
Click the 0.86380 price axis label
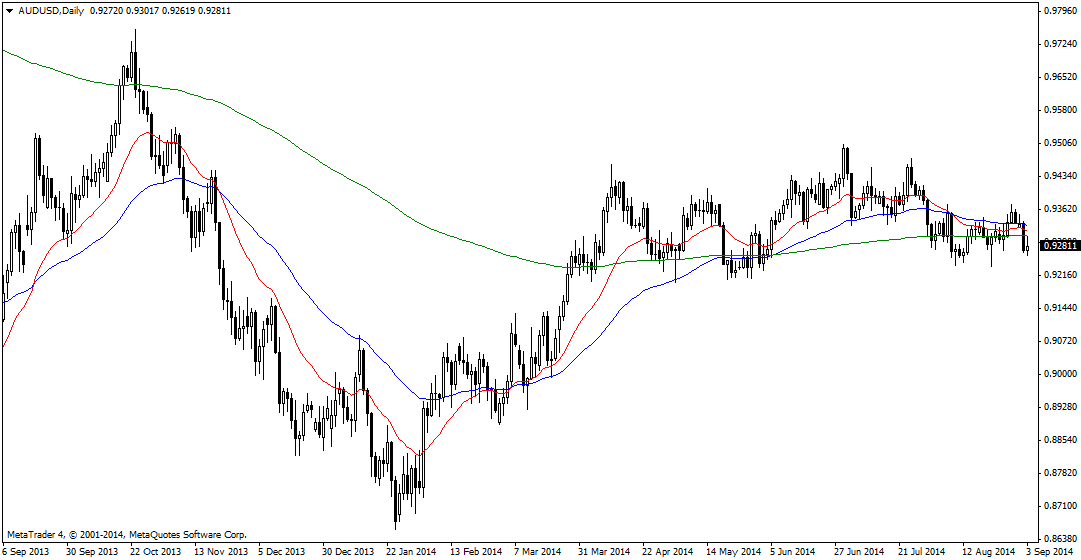(1058, 539)
